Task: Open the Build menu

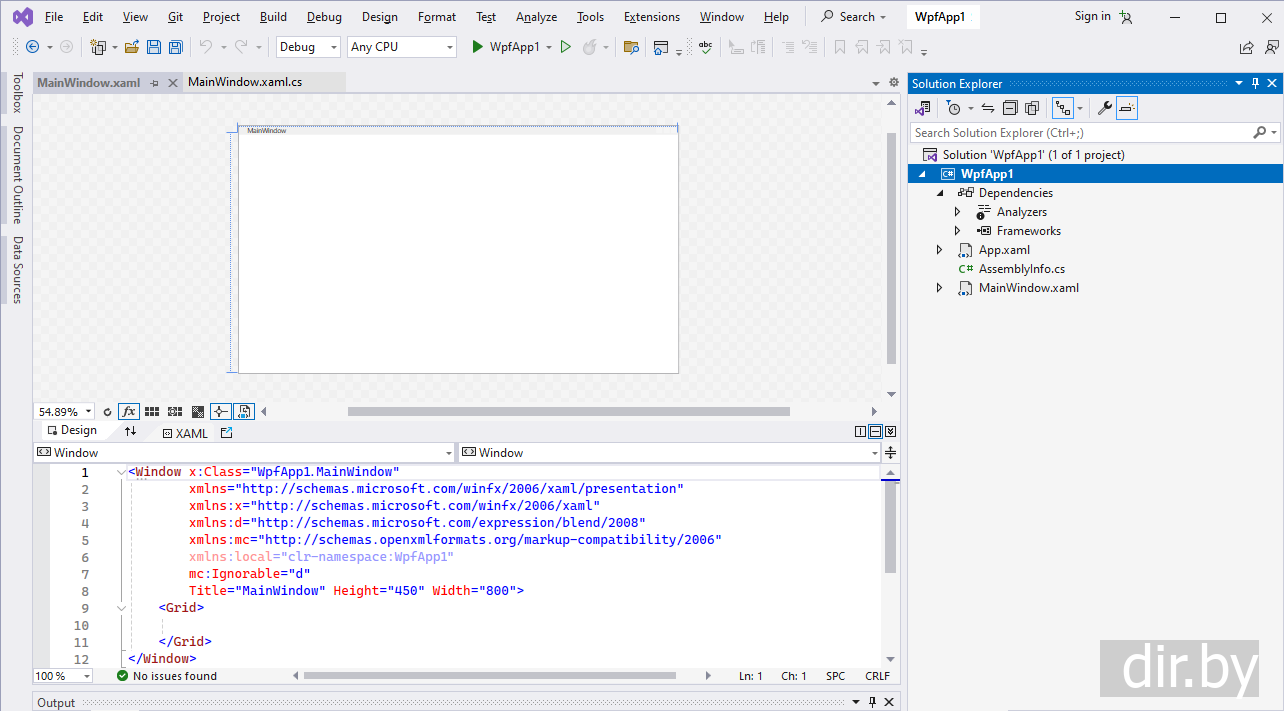Action: tap(272, 17)
